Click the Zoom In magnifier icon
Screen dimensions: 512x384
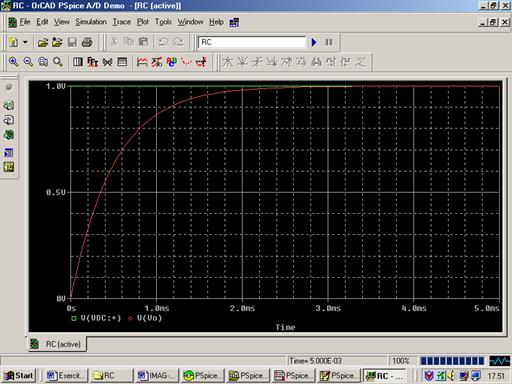[x=13, y=62]
